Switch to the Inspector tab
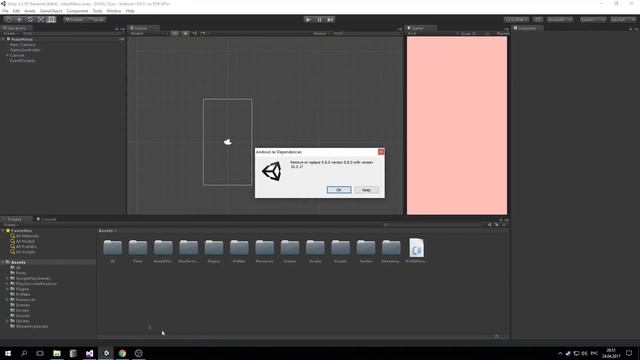Viewport: 640px width, 360px height. tap(527, 28)
